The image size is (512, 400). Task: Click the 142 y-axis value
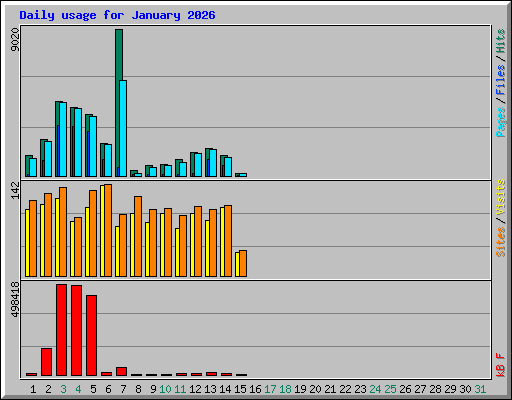click(15, 190)
